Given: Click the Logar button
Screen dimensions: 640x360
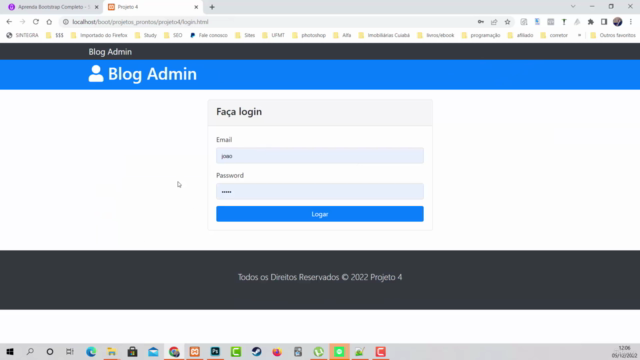Looking at the screenshot, I should (x=320, y=214).
